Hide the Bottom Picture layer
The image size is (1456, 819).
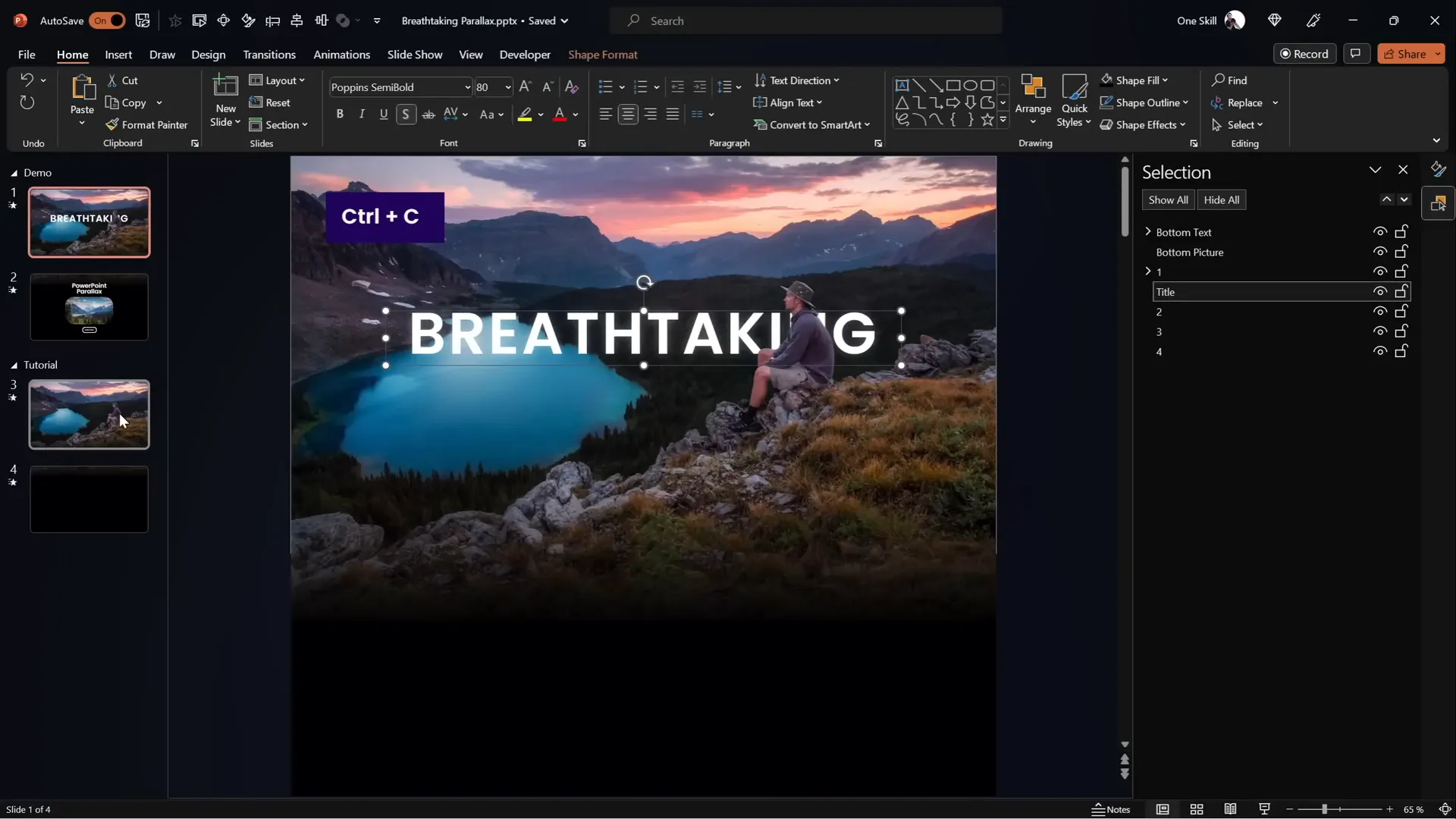[x=1379, y=251]
